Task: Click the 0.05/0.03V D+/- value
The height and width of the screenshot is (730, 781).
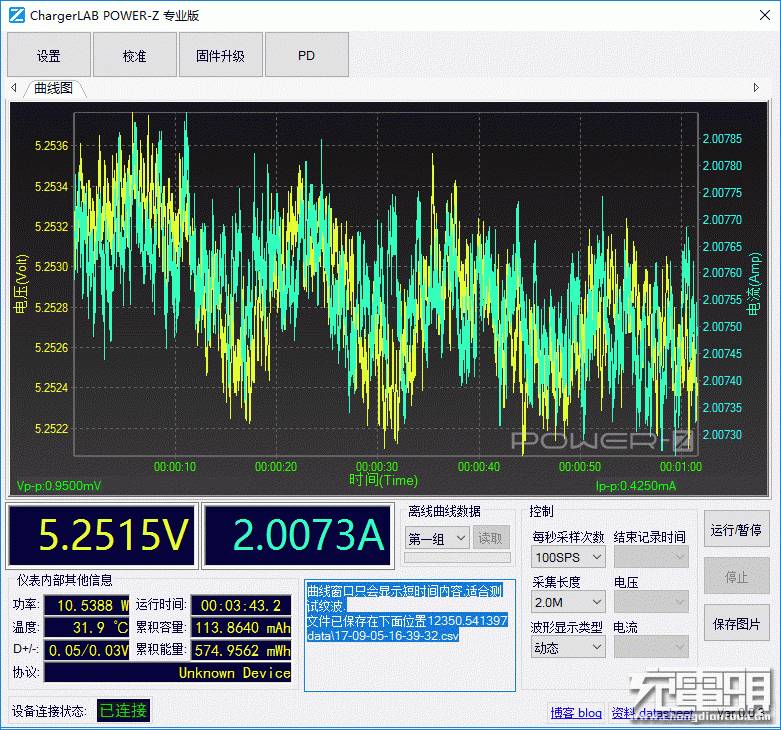Action: [x=87, y=649]
